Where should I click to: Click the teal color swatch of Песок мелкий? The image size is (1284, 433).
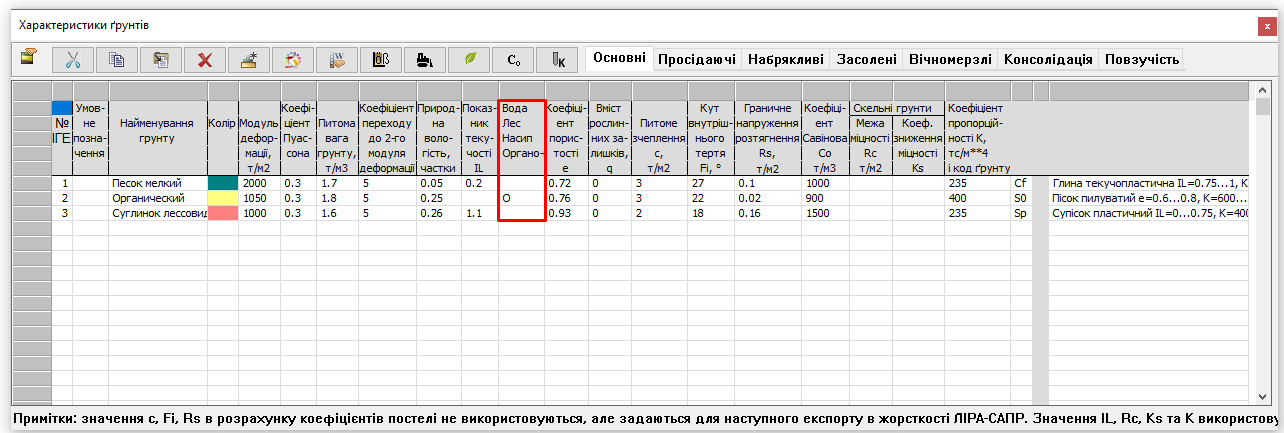pyautogui.click(x=222, y=184)
